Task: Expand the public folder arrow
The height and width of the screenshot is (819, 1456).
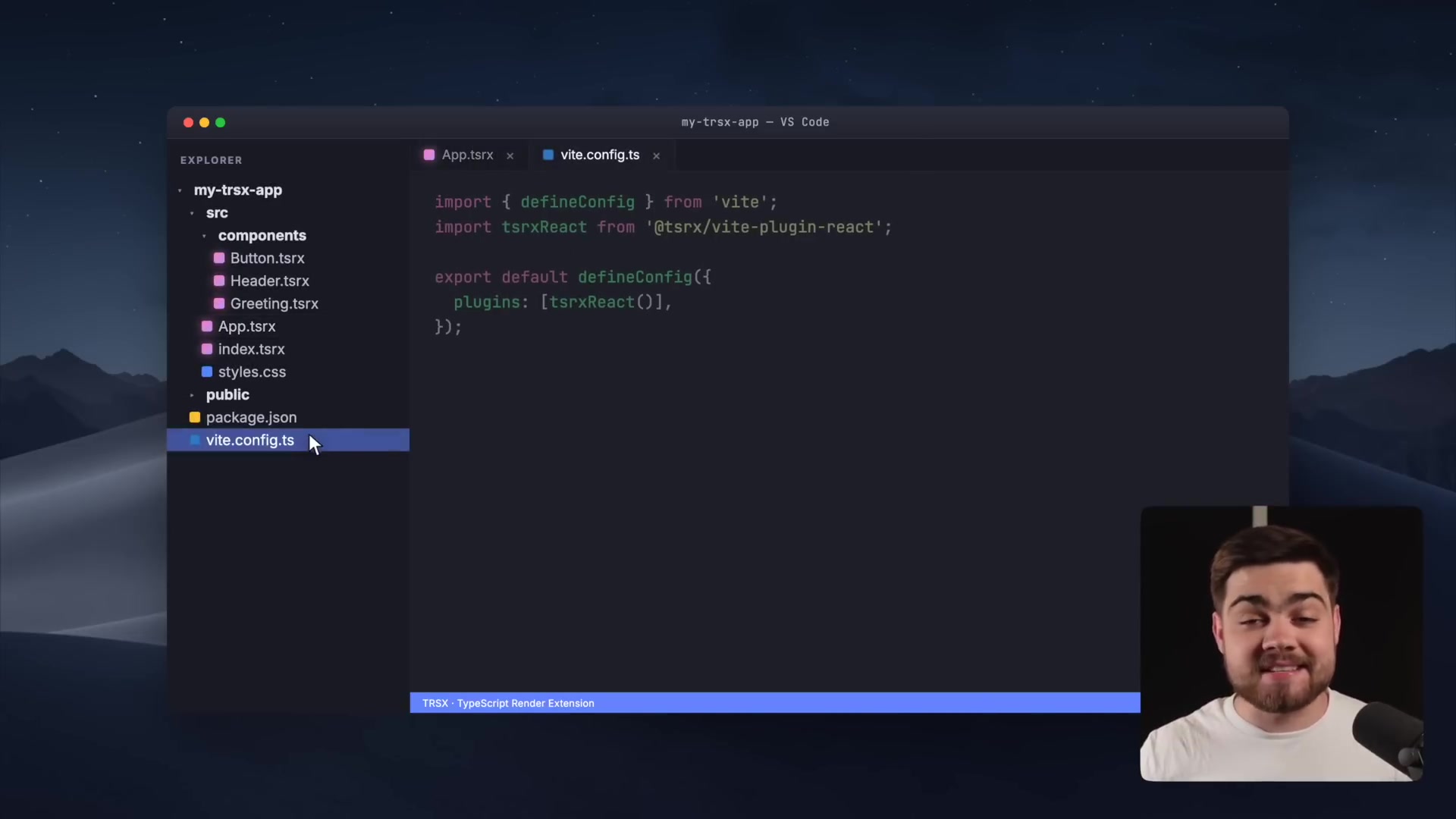Action: (193, 395)
